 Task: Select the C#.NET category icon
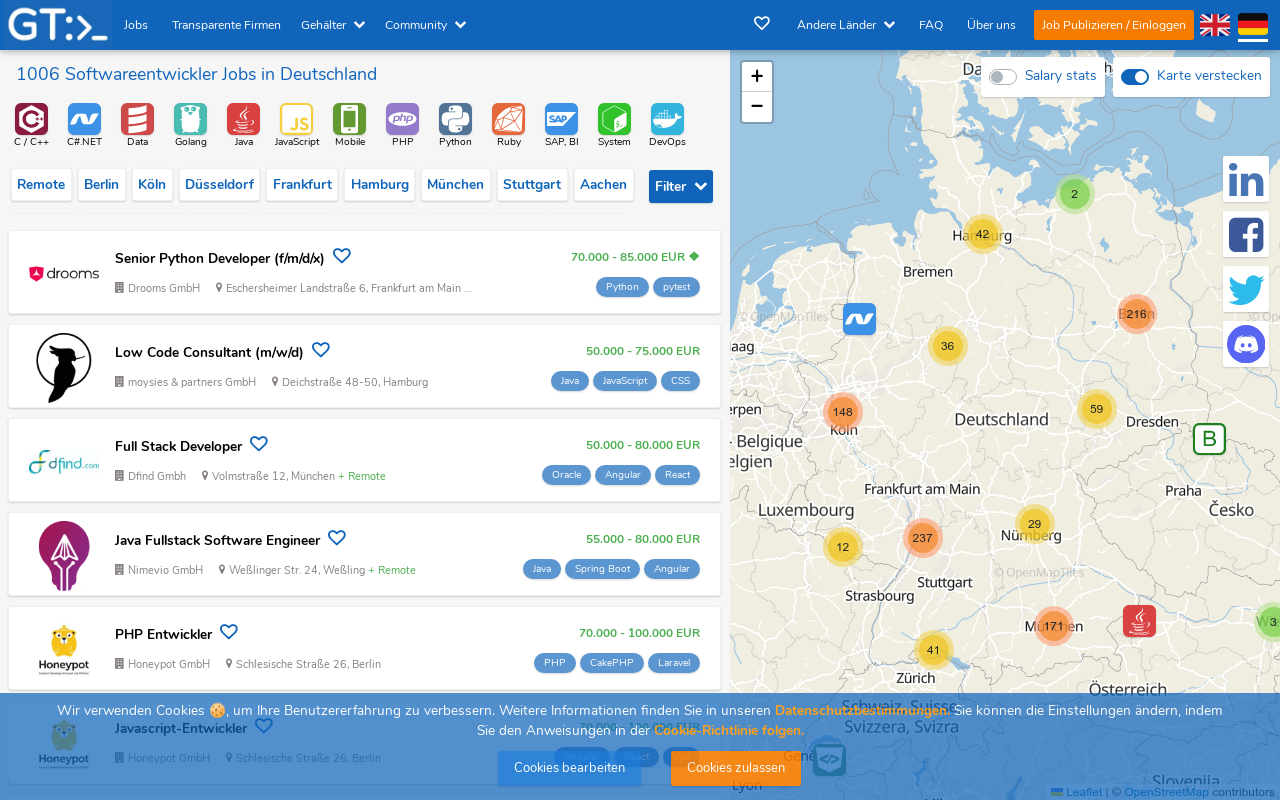(84, 119)
